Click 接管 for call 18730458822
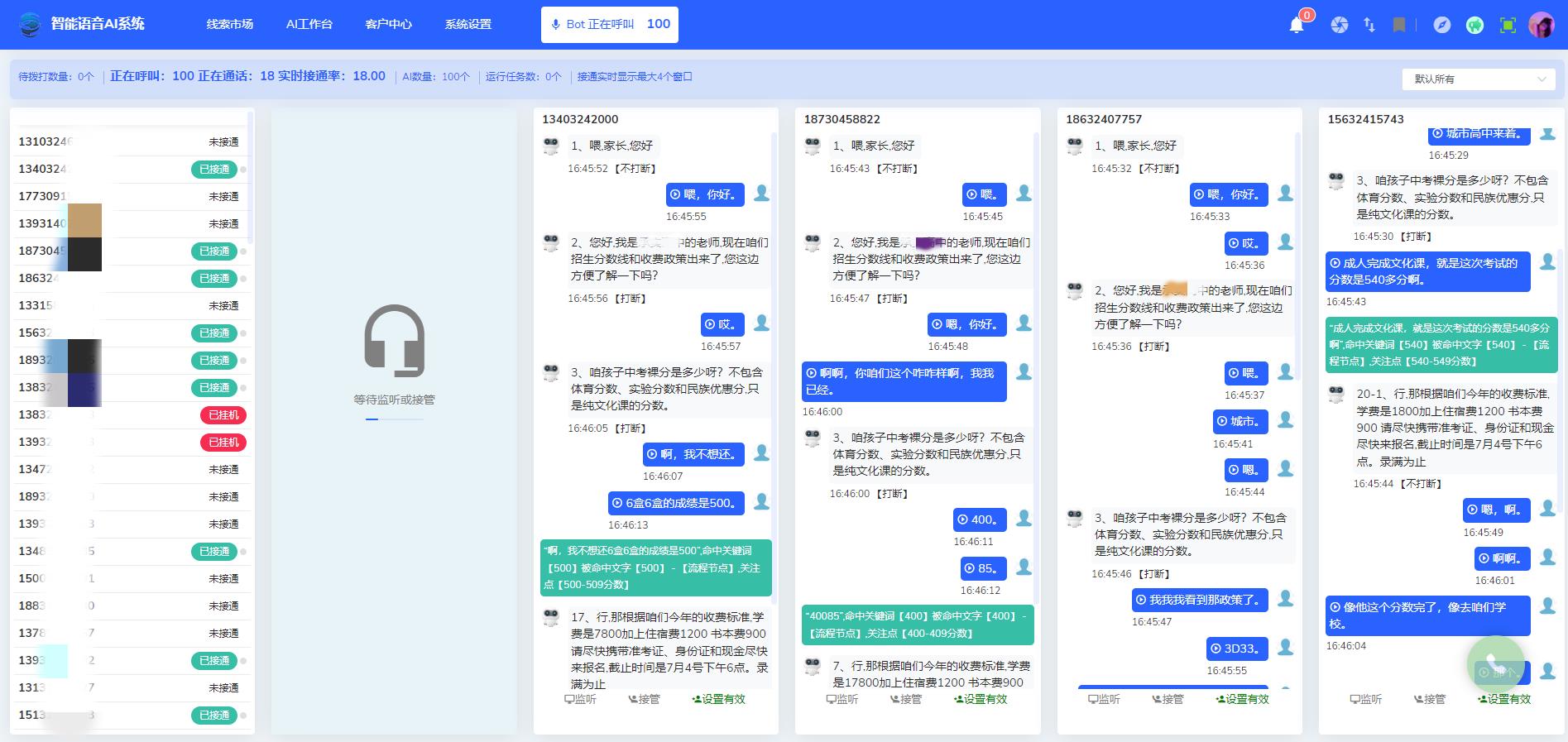Screen dimensions: 1568x742 [x=905, y=699]
